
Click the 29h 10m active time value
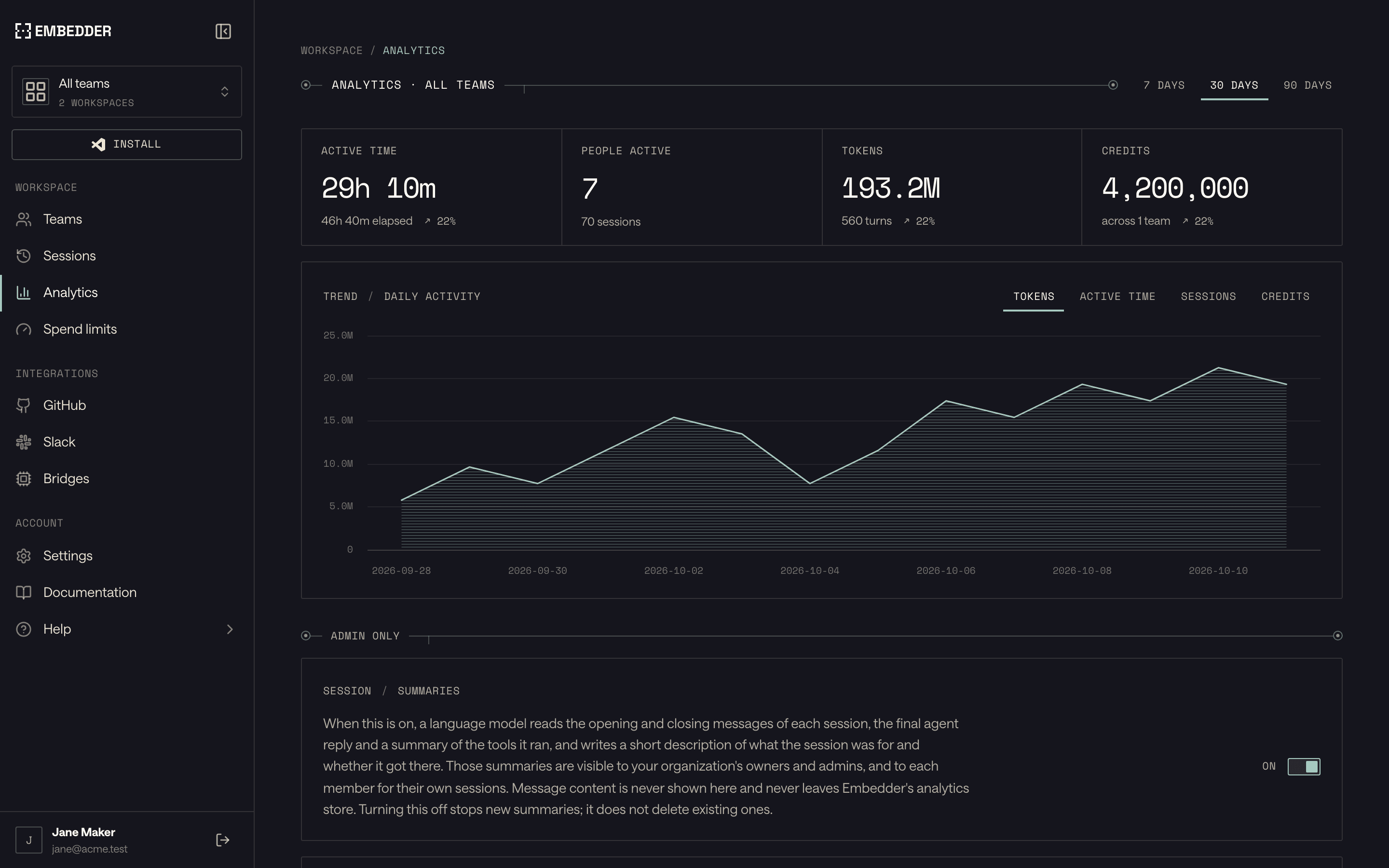379,188
